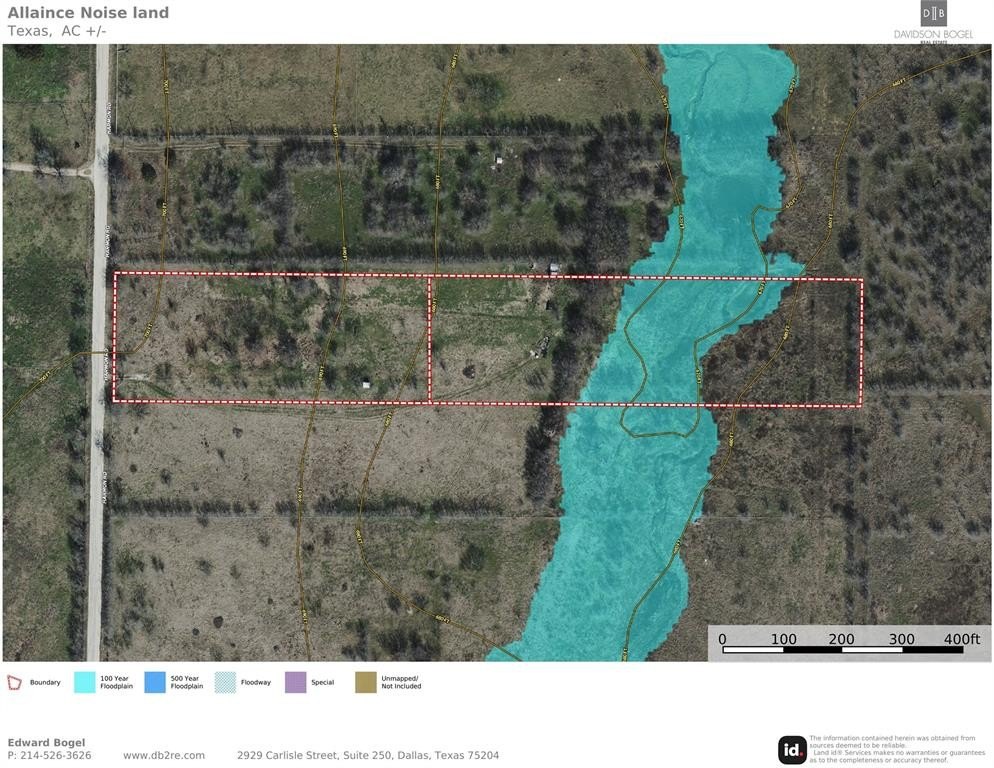Click the Texas, AC +/- subtitle
This screenshot has height=768, width=994.
57,31
